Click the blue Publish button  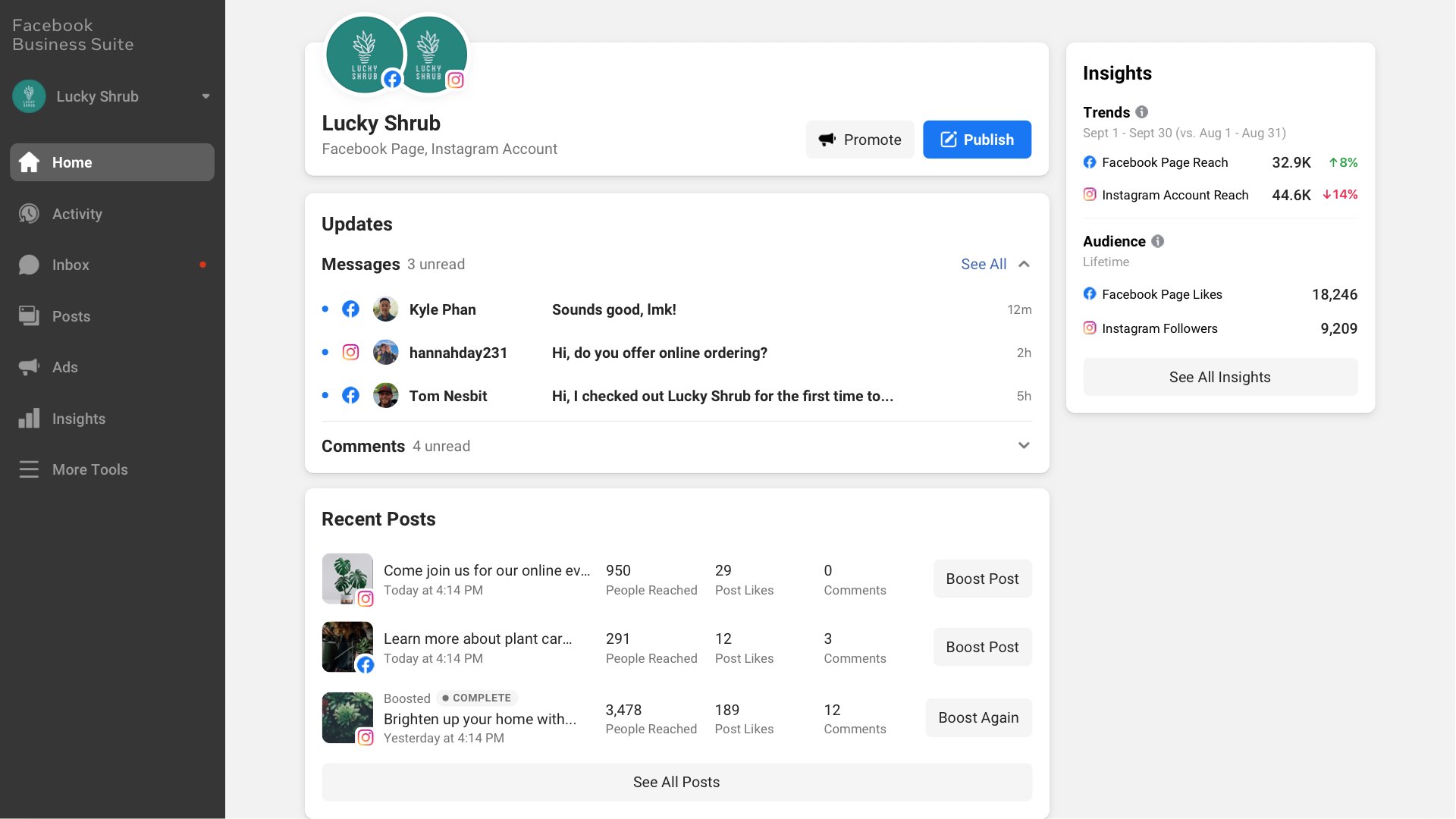[977, 140]
